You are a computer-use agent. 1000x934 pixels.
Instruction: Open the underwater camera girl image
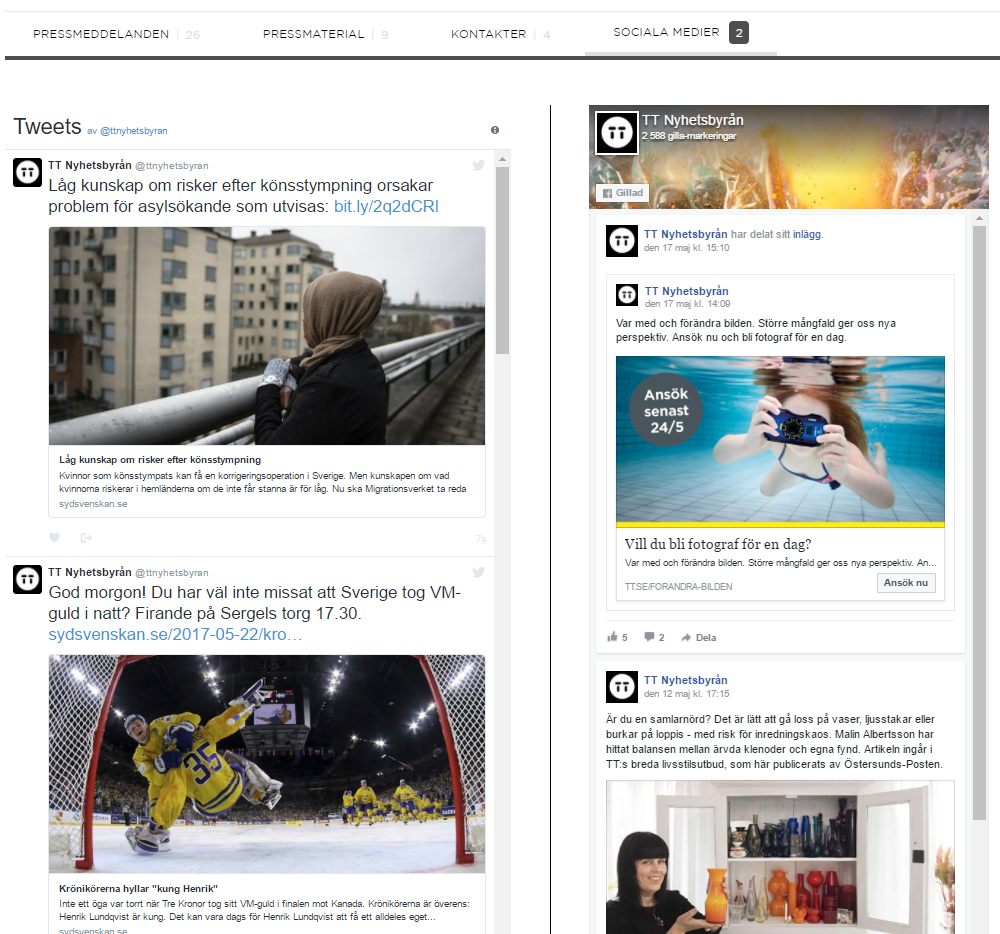point(780,439)
